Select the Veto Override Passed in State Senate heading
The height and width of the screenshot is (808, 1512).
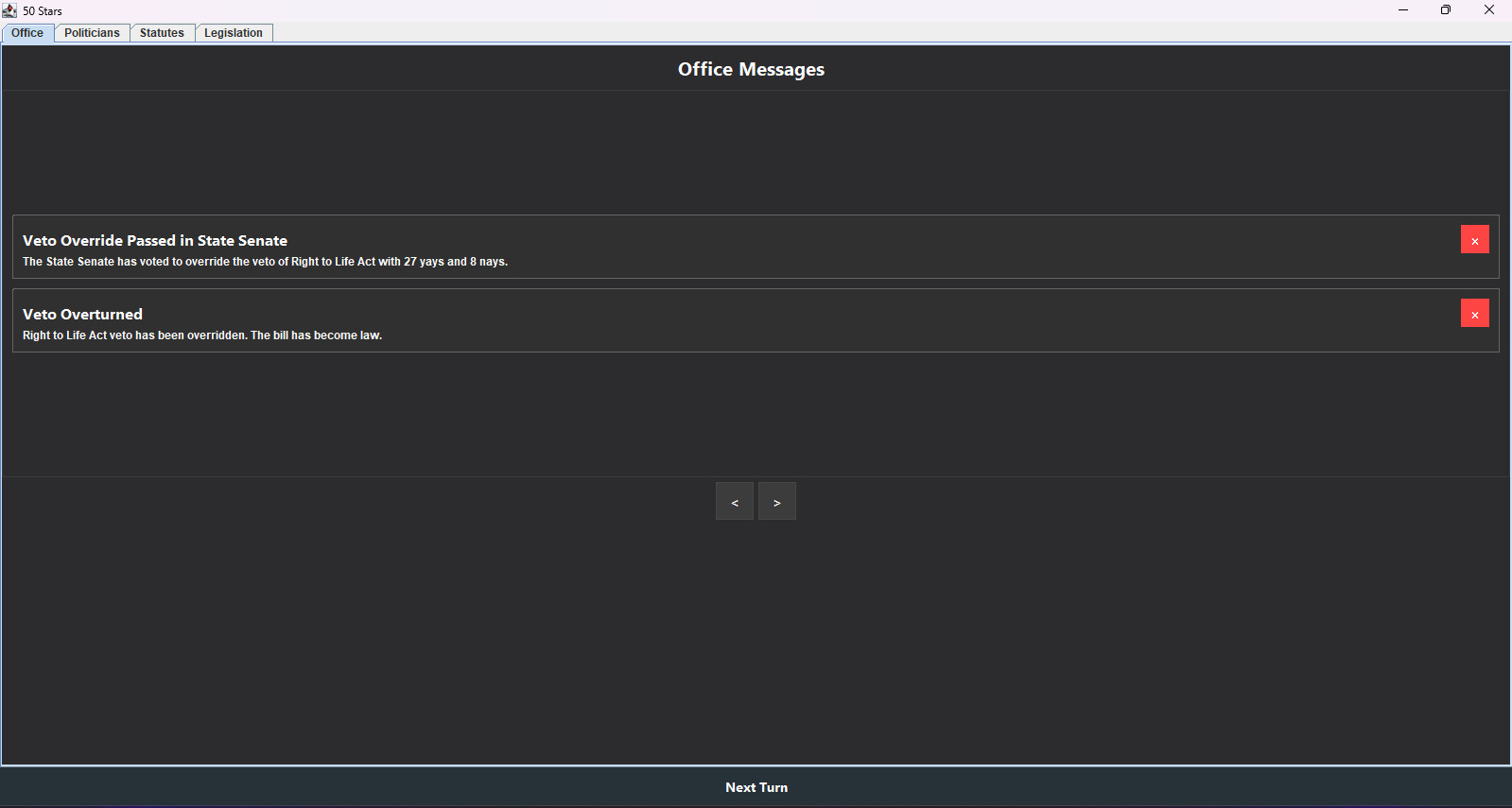155,241
